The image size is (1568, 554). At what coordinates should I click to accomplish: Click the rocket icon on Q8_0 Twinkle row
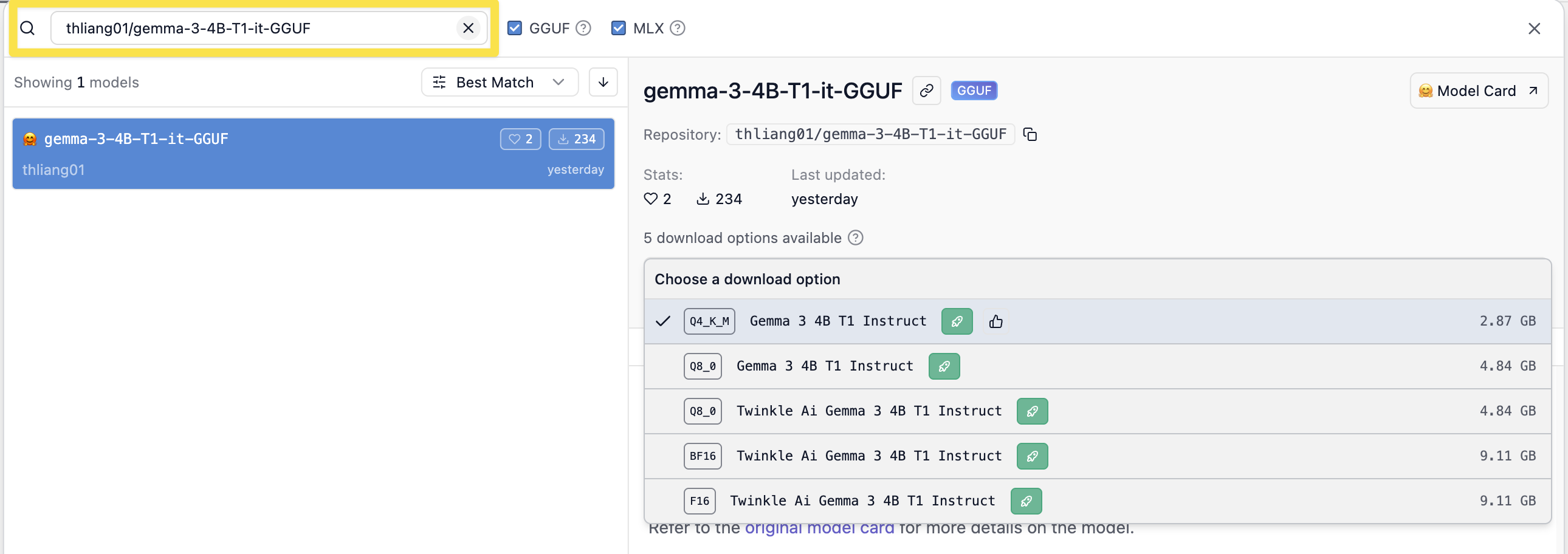(x=1033, y=411)
